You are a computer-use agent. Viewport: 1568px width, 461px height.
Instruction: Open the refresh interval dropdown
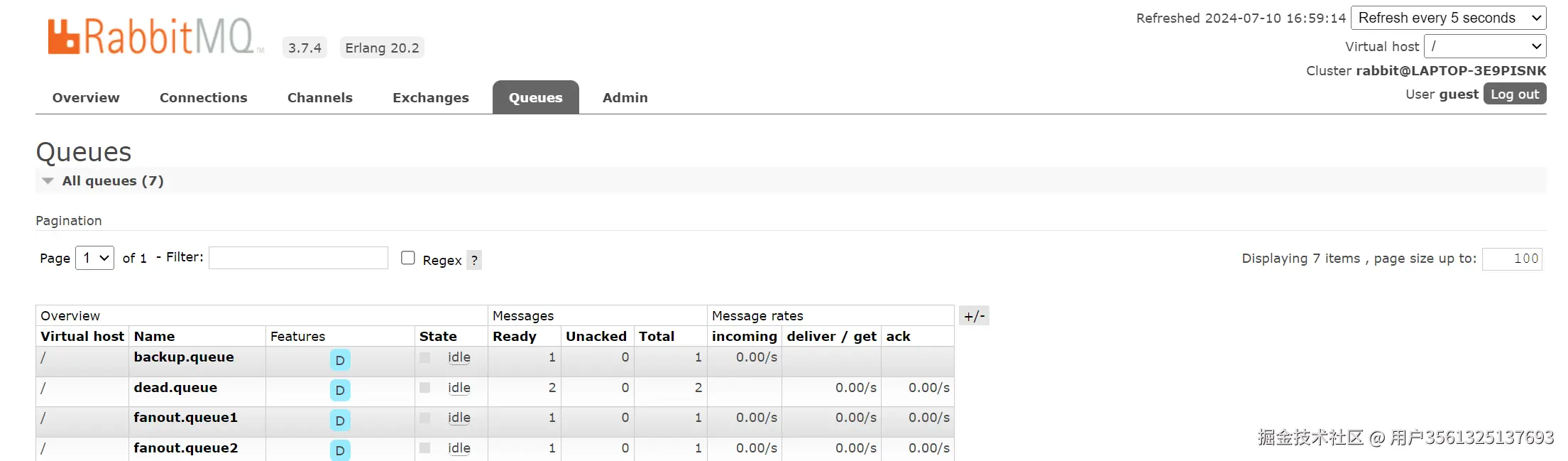[1448, 18]
